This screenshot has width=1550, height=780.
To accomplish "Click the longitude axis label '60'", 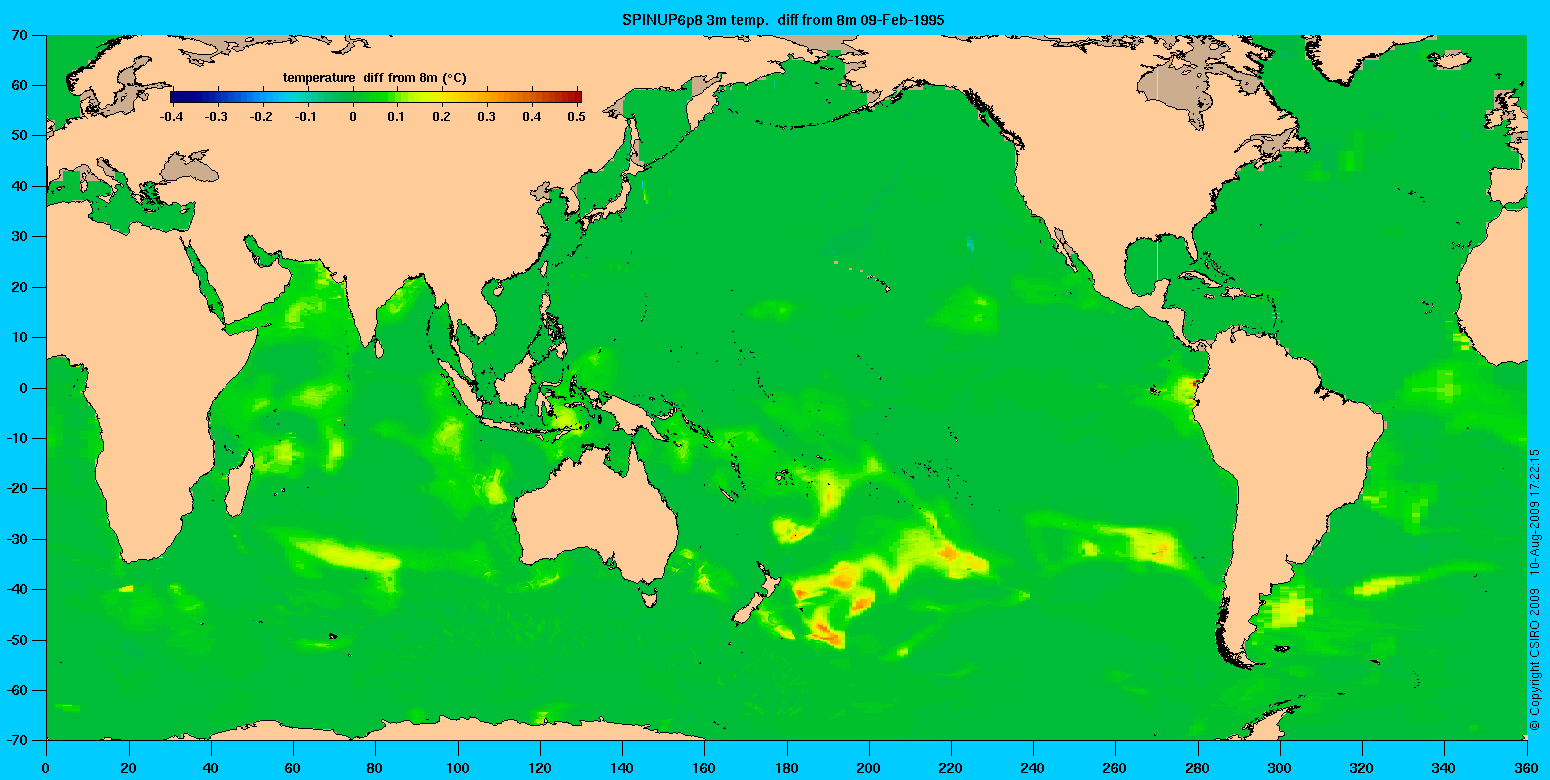I will (x=293, y=771).
